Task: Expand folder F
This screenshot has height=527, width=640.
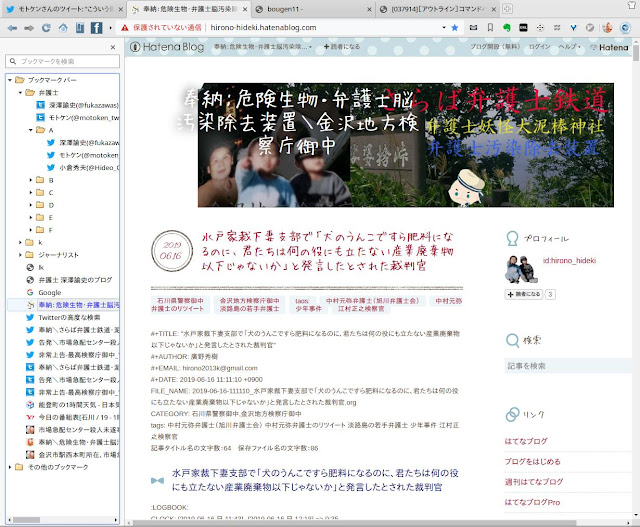Action: (31, 230)
